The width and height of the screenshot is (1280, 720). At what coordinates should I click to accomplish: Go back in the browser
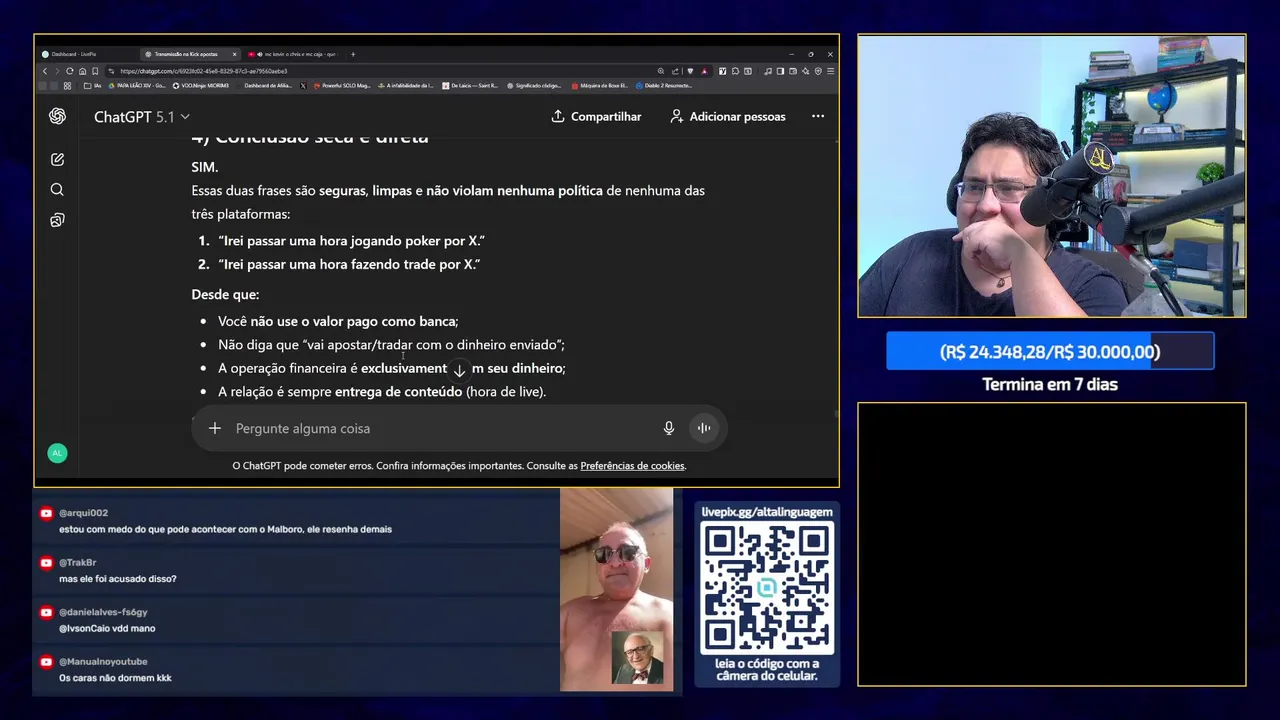click(x=45, y=71)
